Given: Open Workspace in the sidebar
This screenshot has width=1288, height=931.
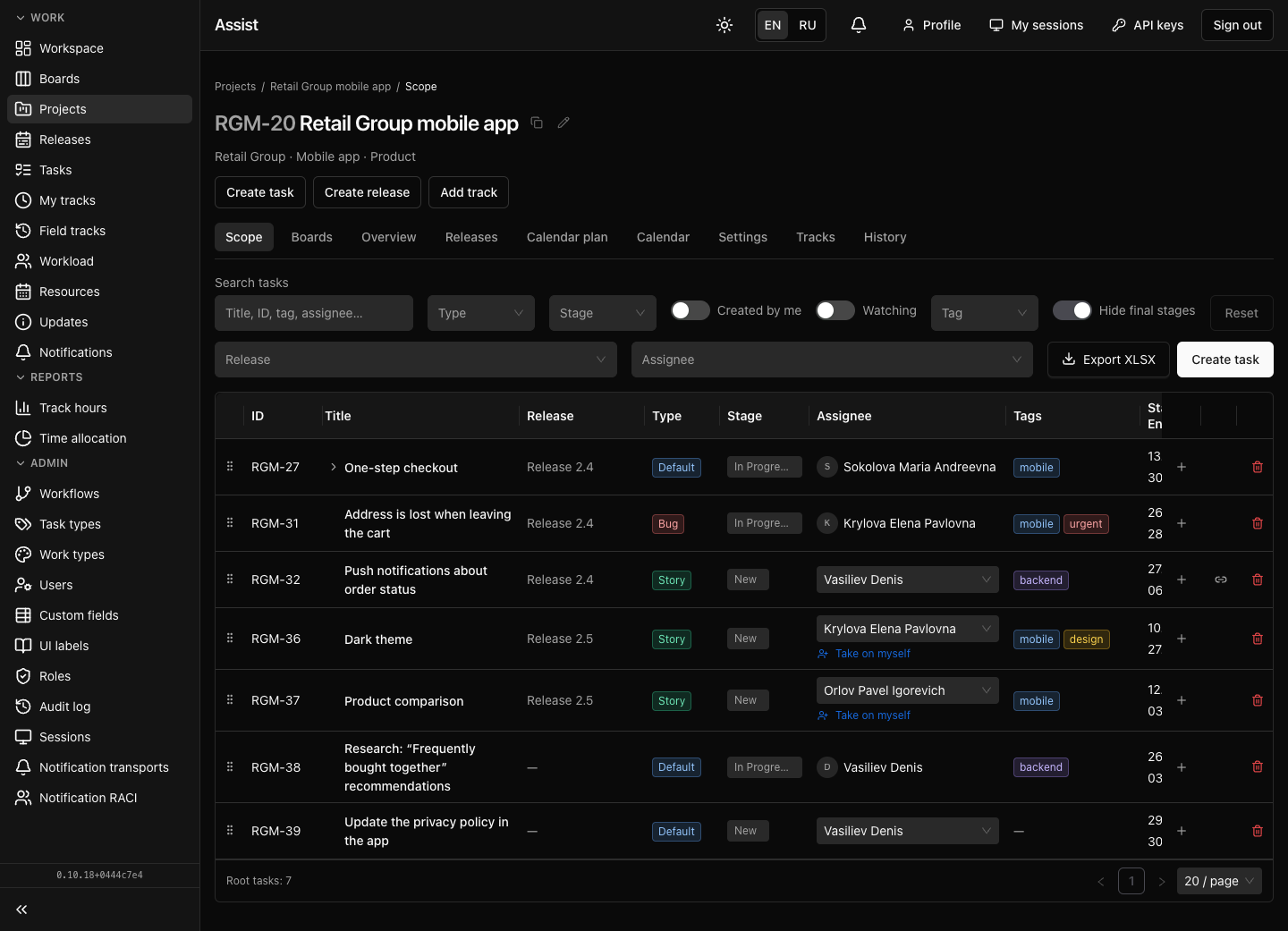Looking at the screenshot, I should (x=99, y=48).
